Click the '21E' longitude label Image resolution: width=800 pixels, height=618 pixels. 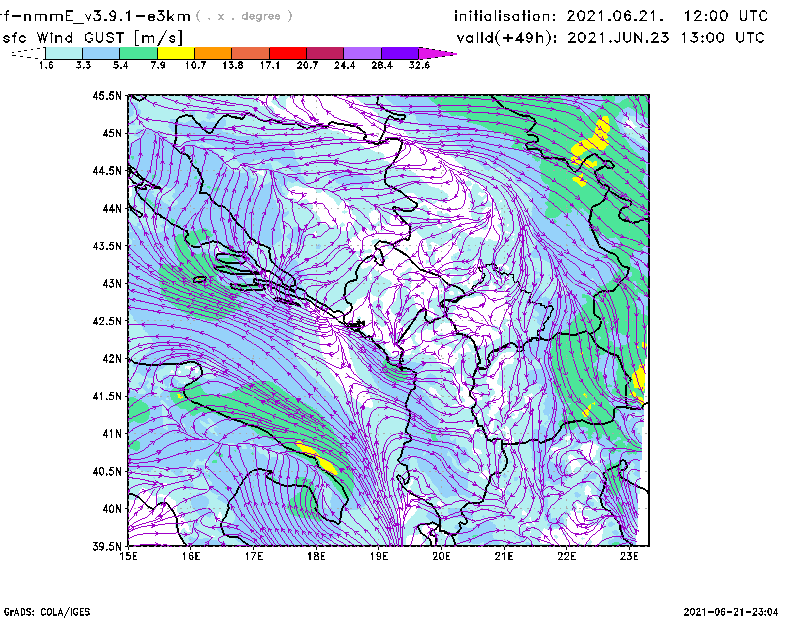(x=504, y=556)
